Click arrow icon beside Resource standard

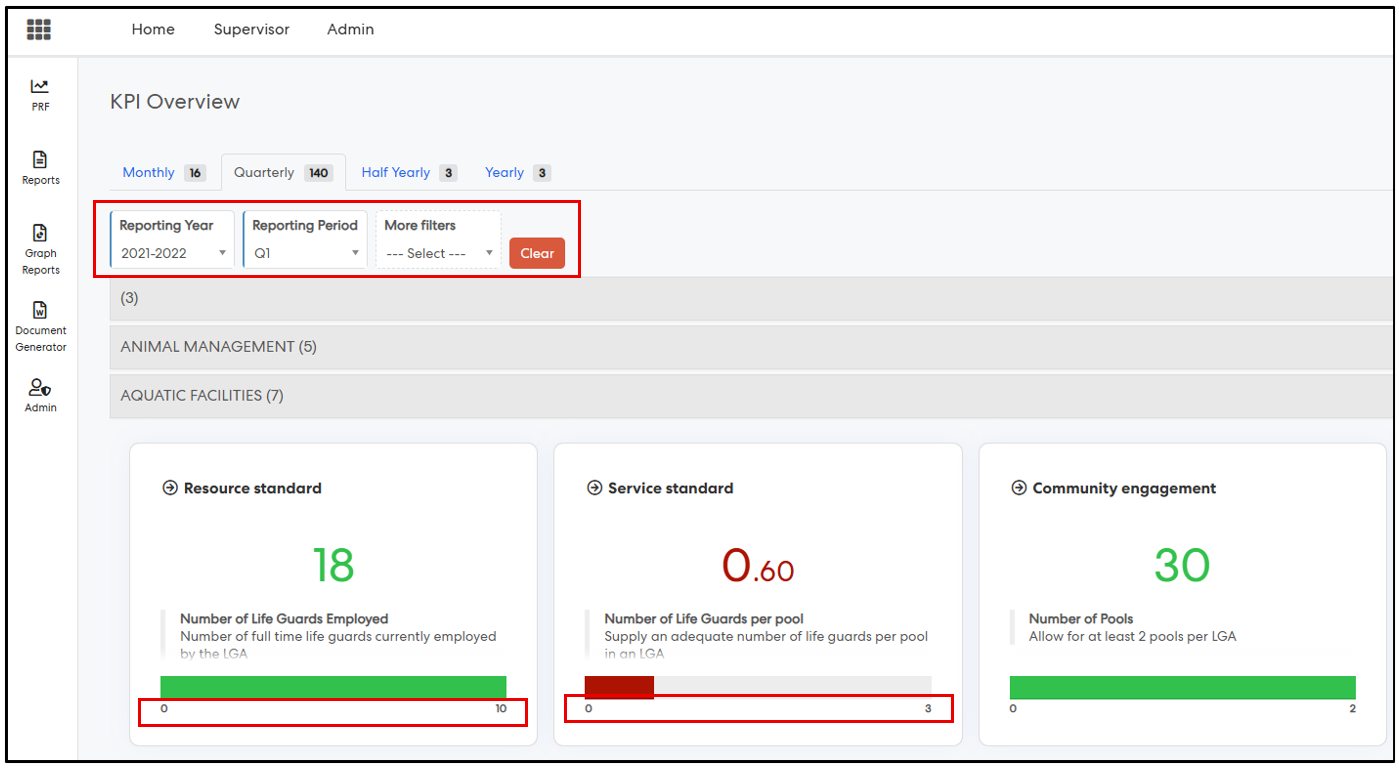[x=170, y=489]
